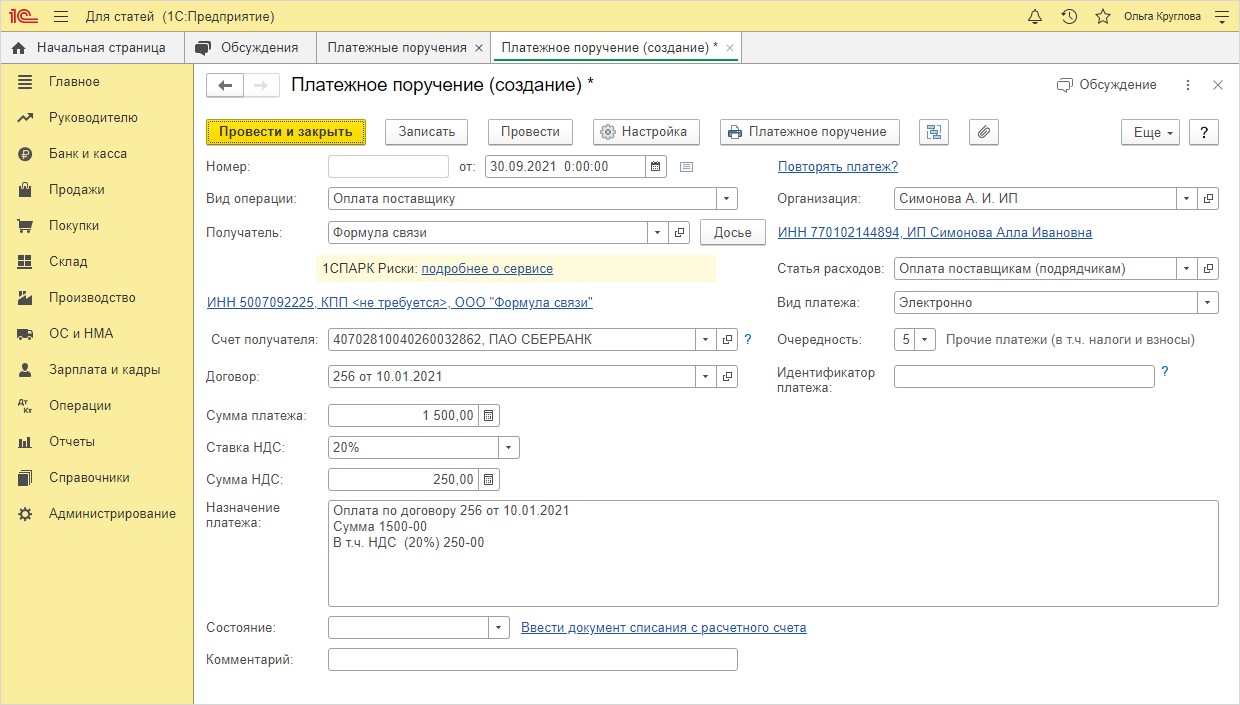Go forward with the right arrow button
Screen dimensions: 1240x705
coord(261,86)
